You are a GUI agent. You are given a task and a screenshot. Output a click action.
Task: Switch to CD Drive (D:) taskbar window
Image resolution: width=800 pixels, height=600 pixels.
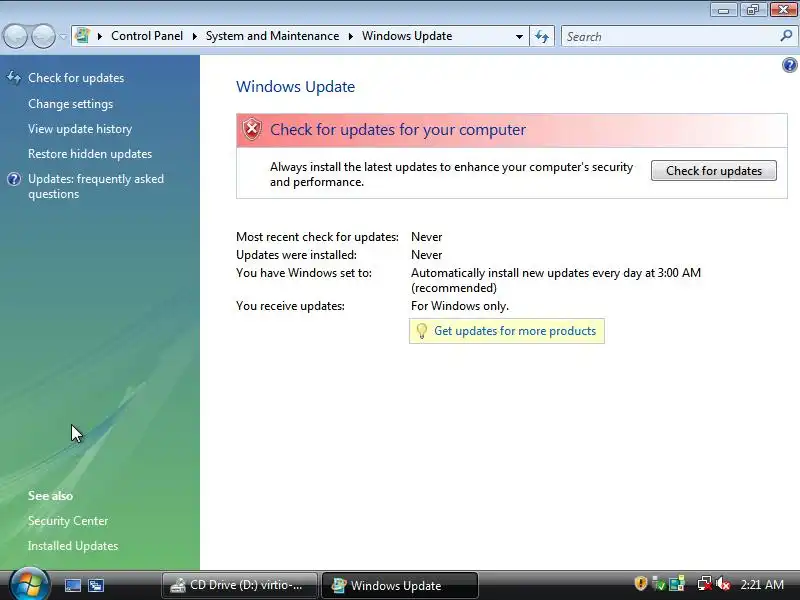tap(240, 585)
